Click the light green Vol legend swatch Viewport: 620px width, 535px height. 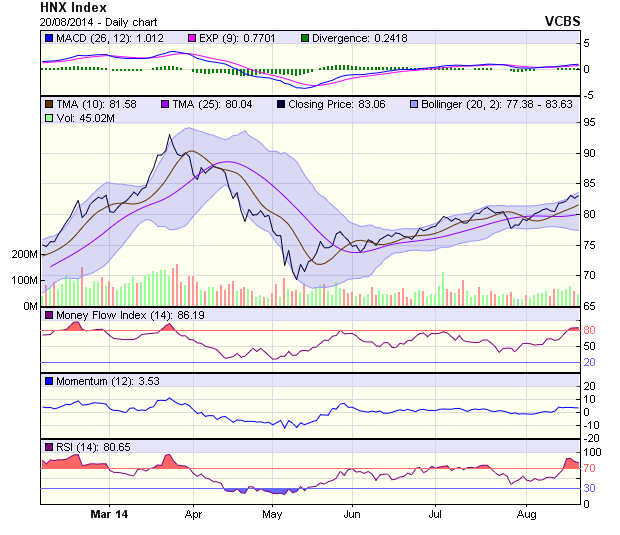[48, 118]
